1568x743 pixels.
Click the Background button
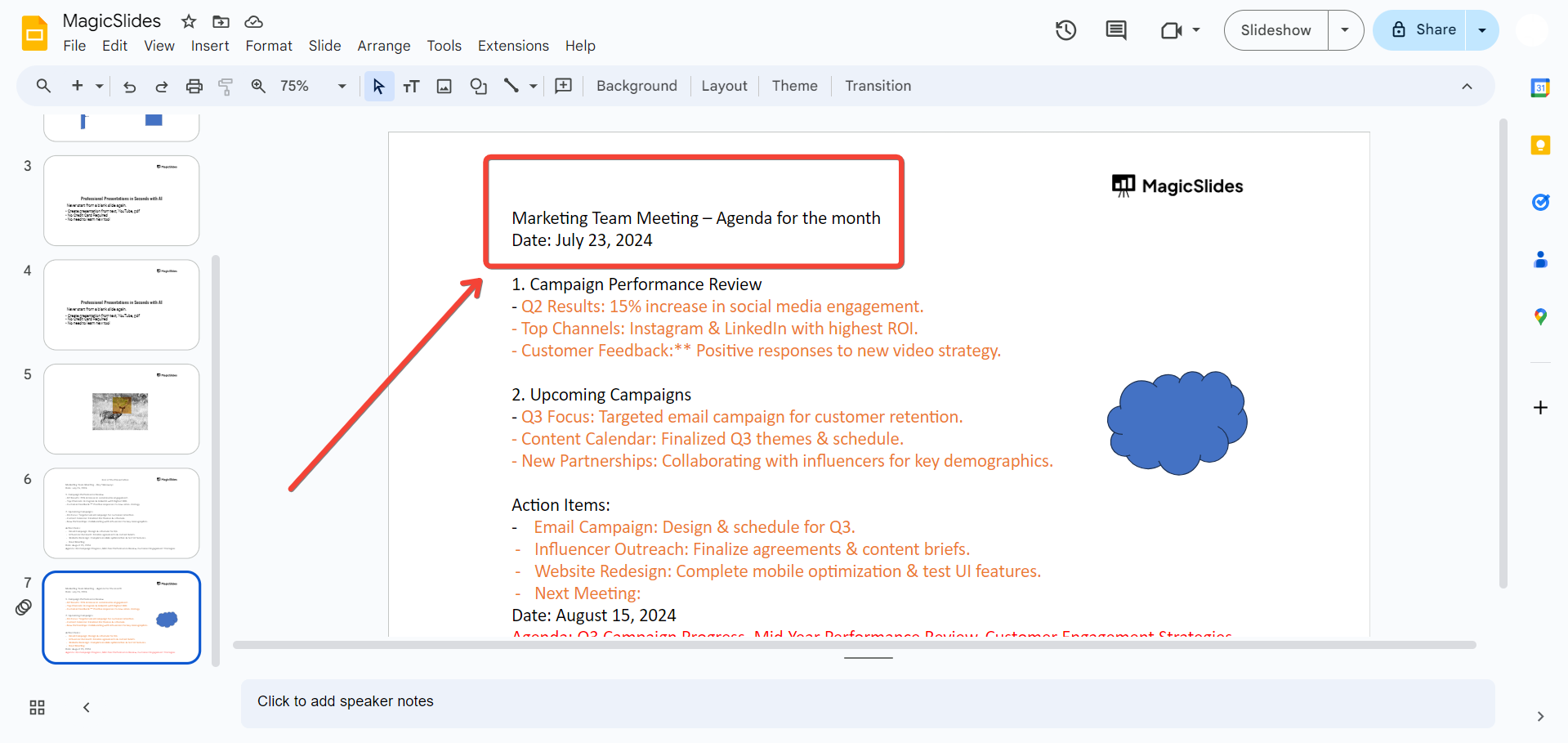click(637, 87)
